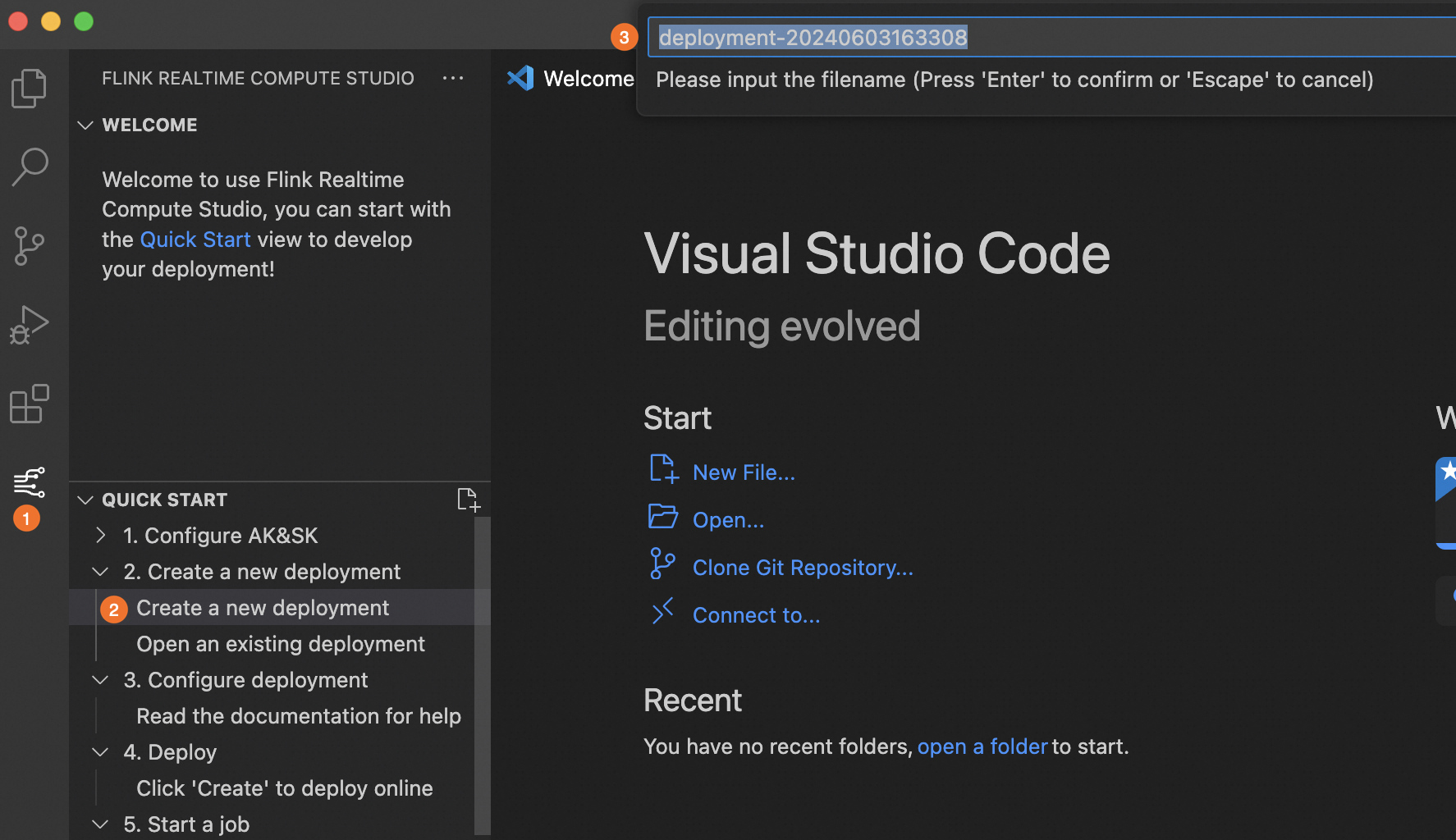This screenshot has width=1456, height=840.
Task: Select Read the documentation for help
Action: [272, 716]
